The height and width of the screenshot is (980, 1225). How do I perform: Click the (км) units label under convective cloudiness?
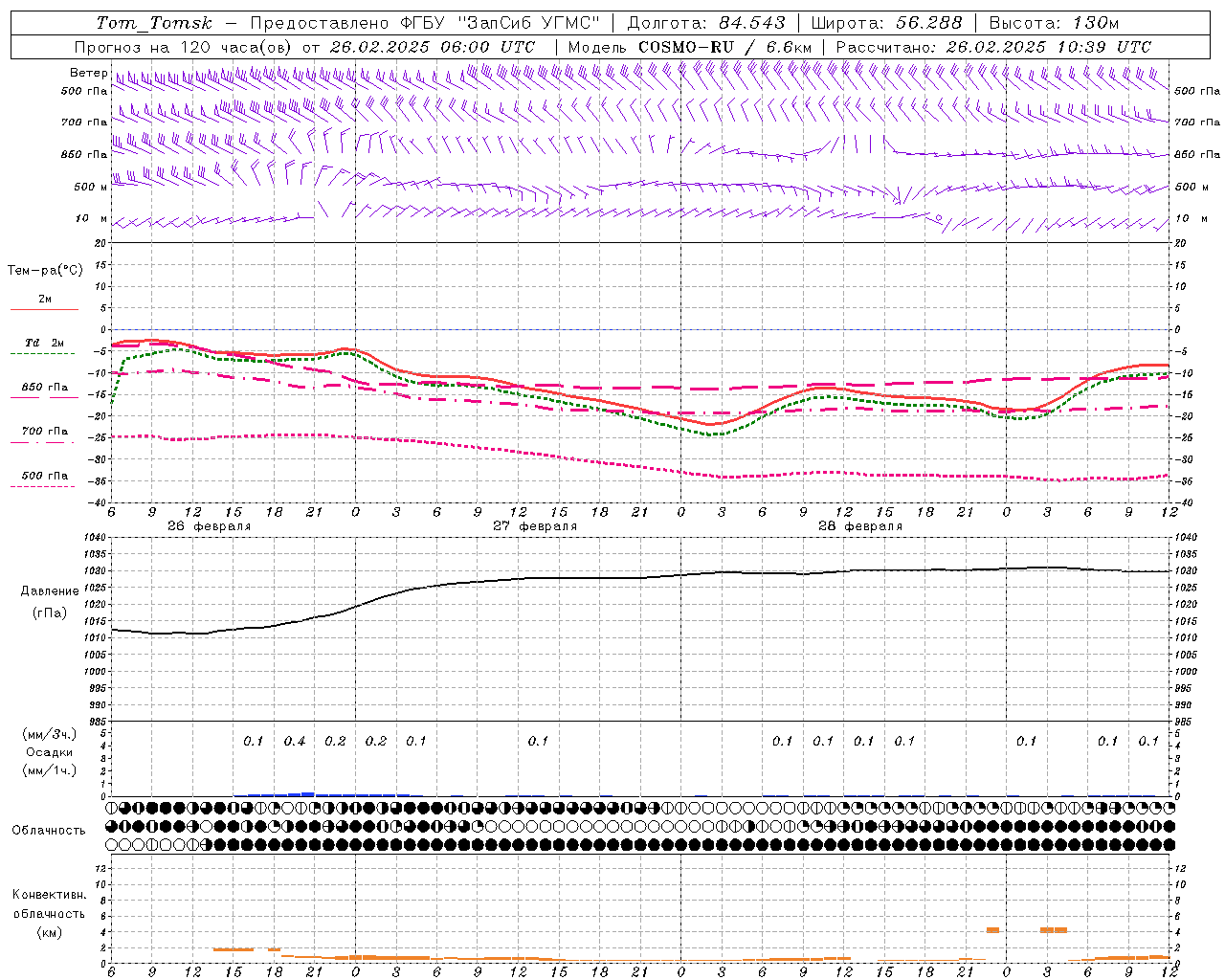coord(49,932)
